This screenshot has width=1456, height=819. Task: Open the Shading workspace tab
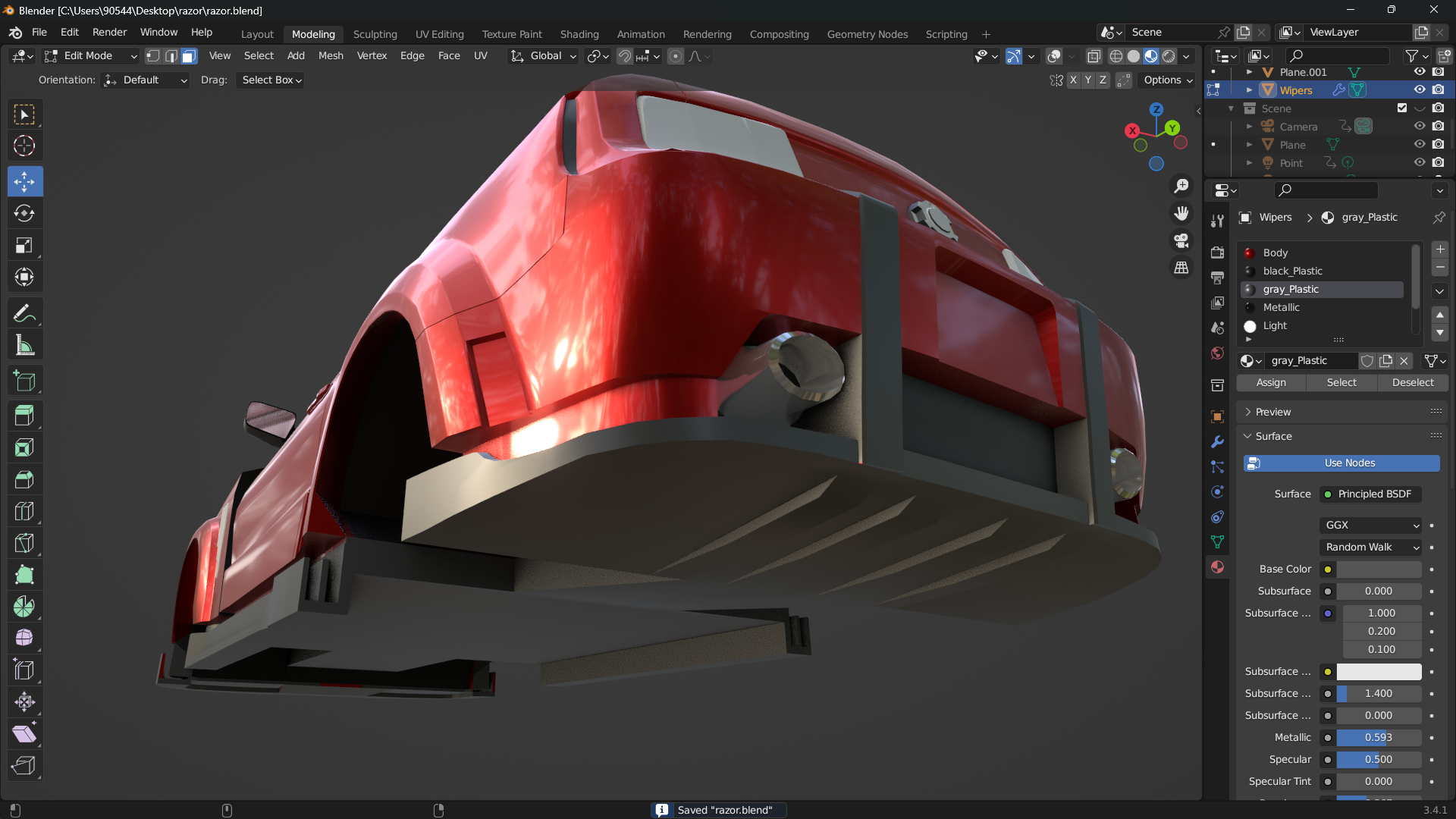[579, 34]
